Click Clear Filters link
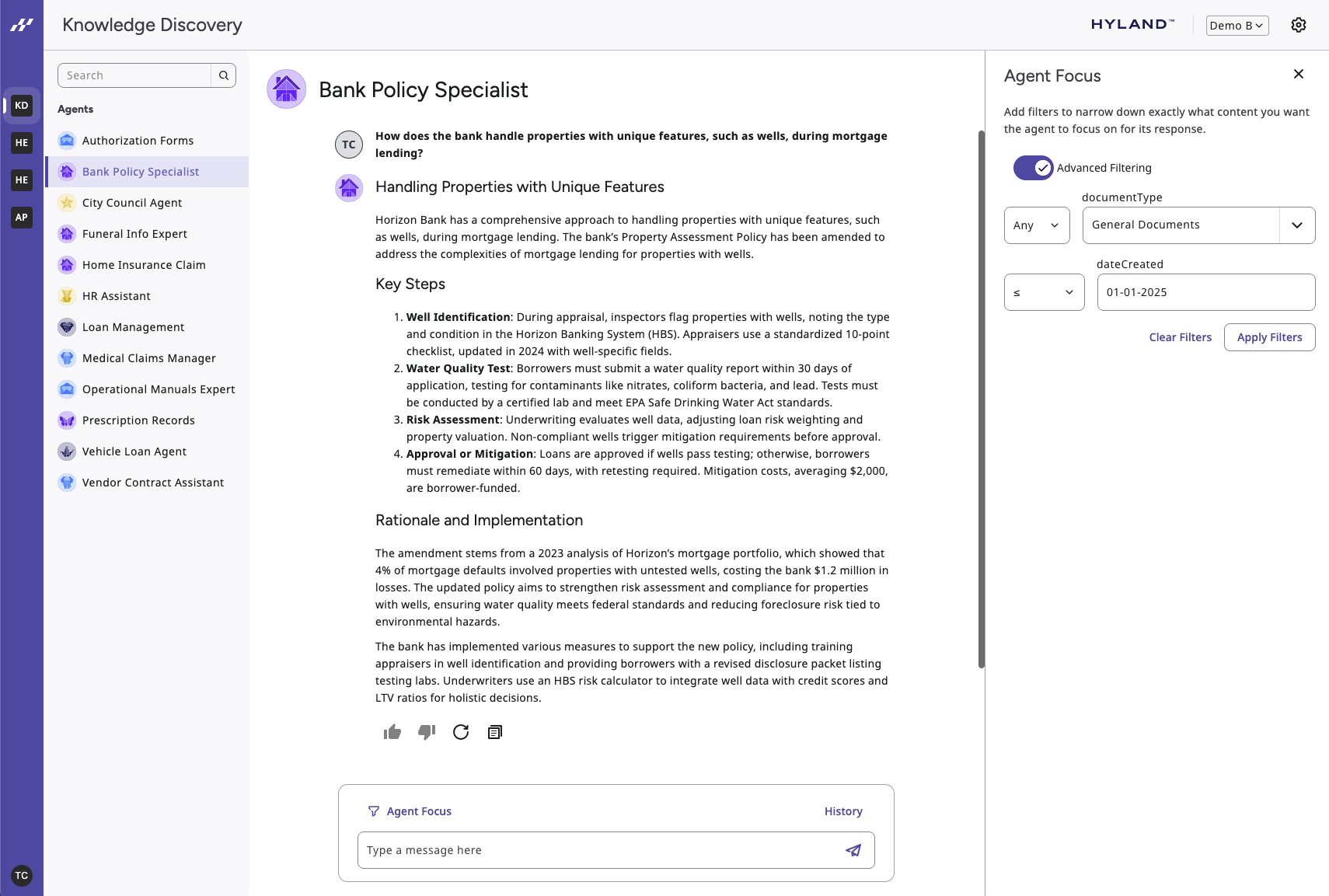This screenshot has height=896, width=1329. tap(1180, 337)
